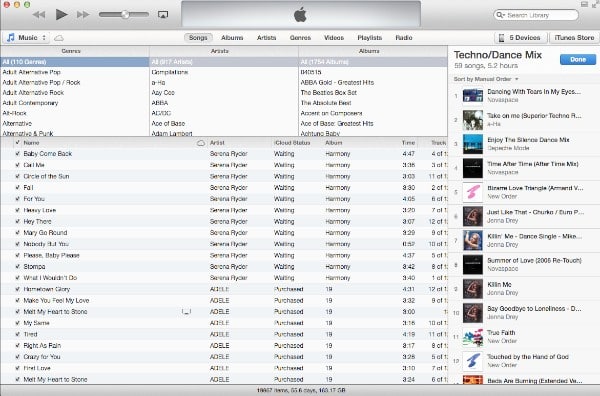
Task: Select Alt-Rock genre
Action: pyautogui.click(x=75, y=113)
